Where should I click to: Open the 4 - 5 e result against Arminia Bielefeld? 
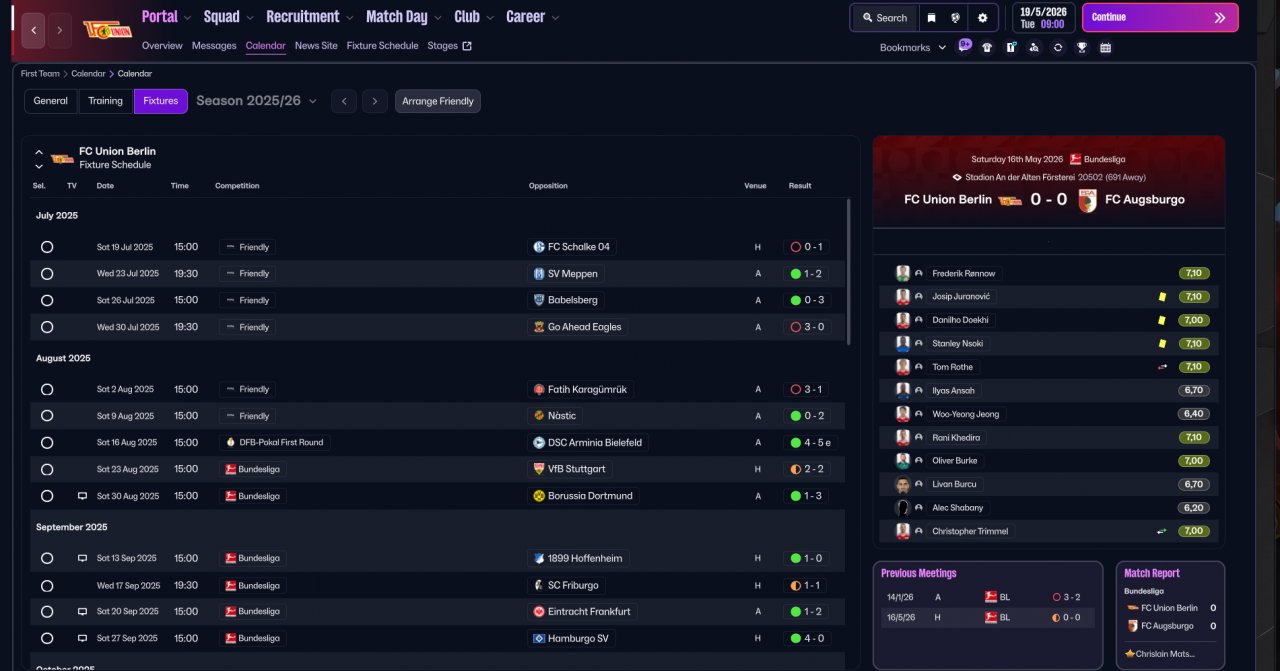click(810, 442)
